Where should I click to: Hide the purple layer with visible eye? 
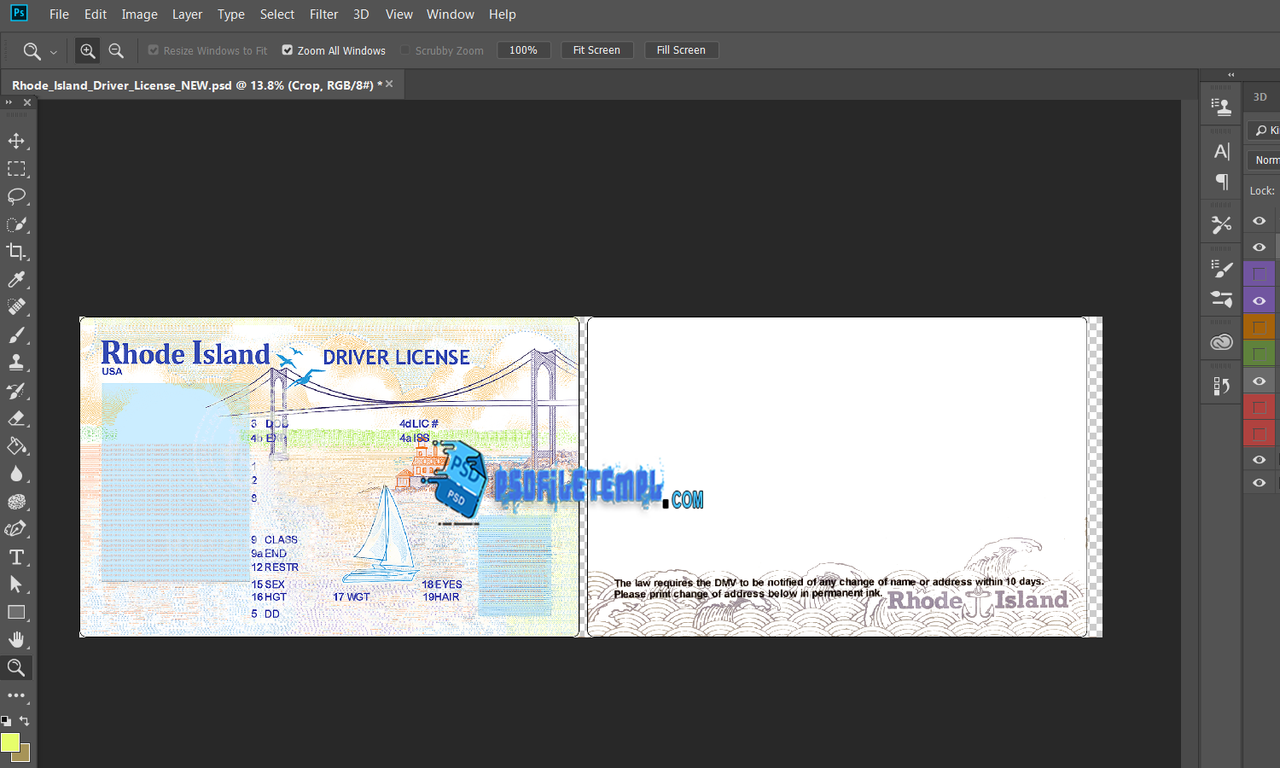1259,300
